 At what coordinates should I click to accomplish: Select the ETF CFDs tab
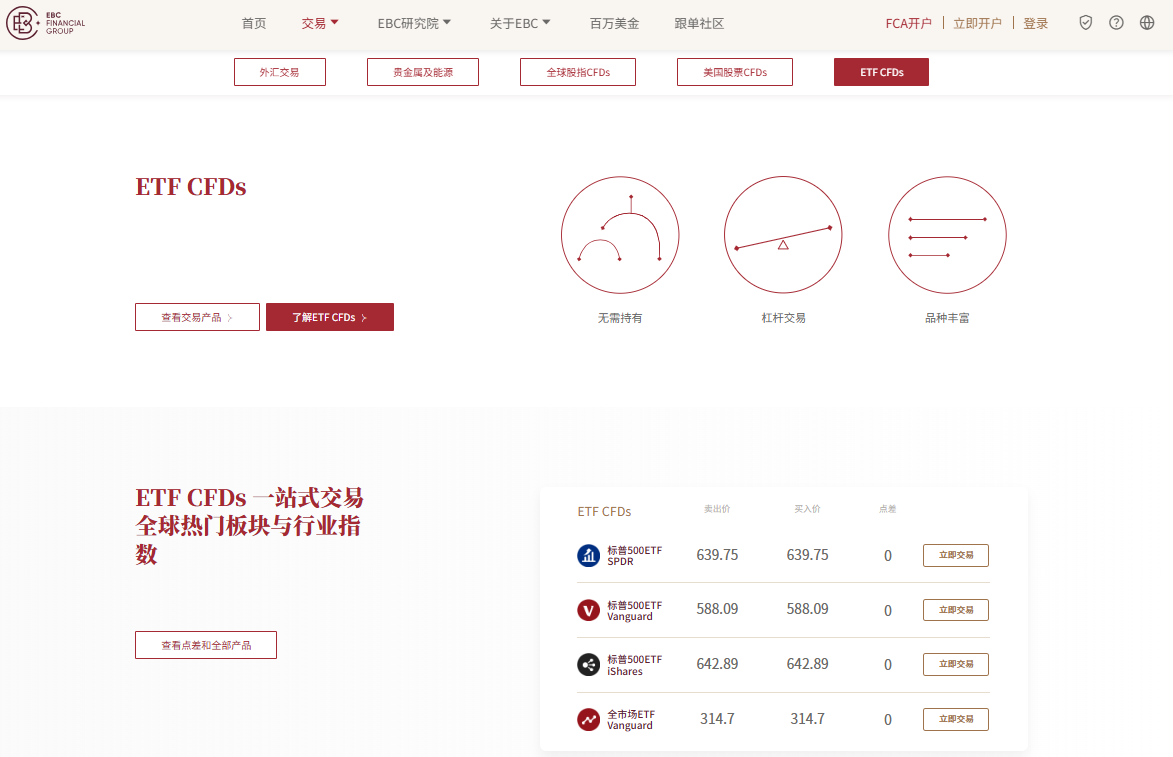tap(881, 72)
